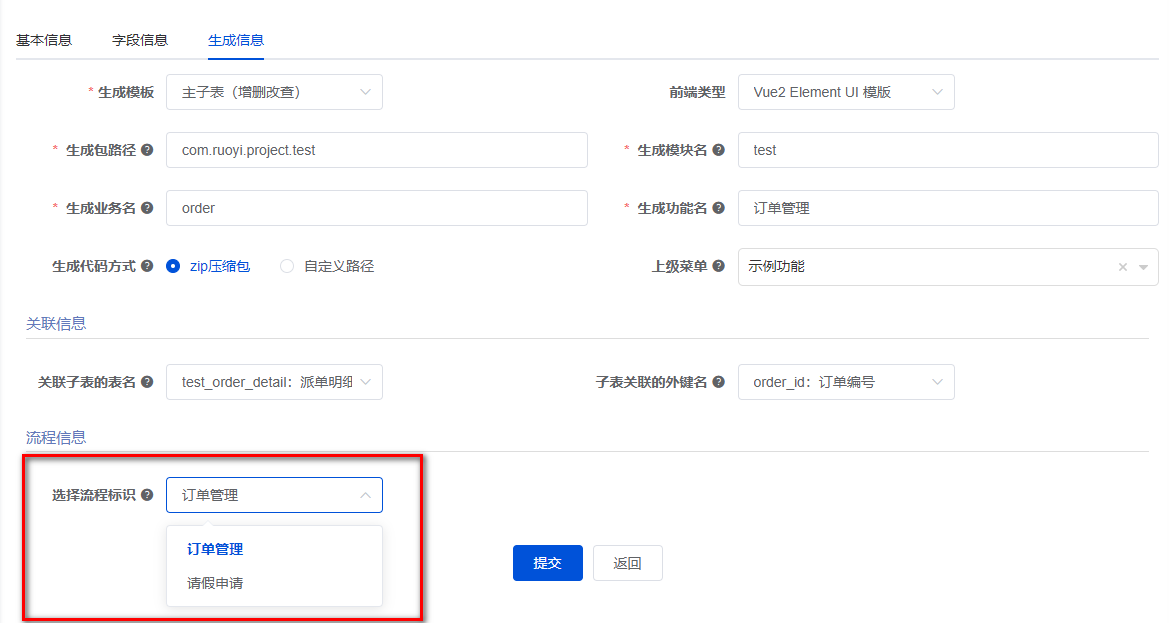Image resolution: width=1169 pixels, height=623 pixels.
Task: Open the 生成模板 dropdown
Action: [274, 92]
